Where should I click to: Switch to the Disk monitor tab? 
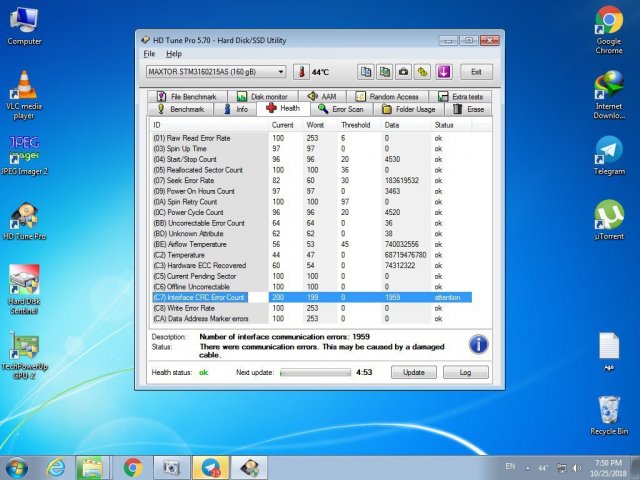click(262, 97)
